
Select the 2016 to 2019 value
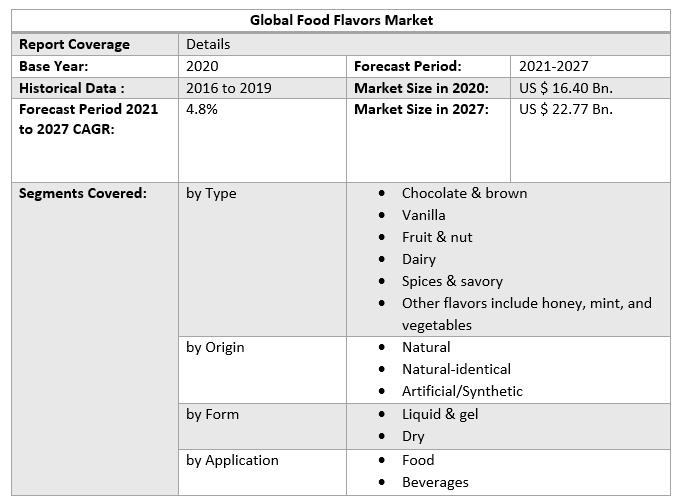click(229, 88)
